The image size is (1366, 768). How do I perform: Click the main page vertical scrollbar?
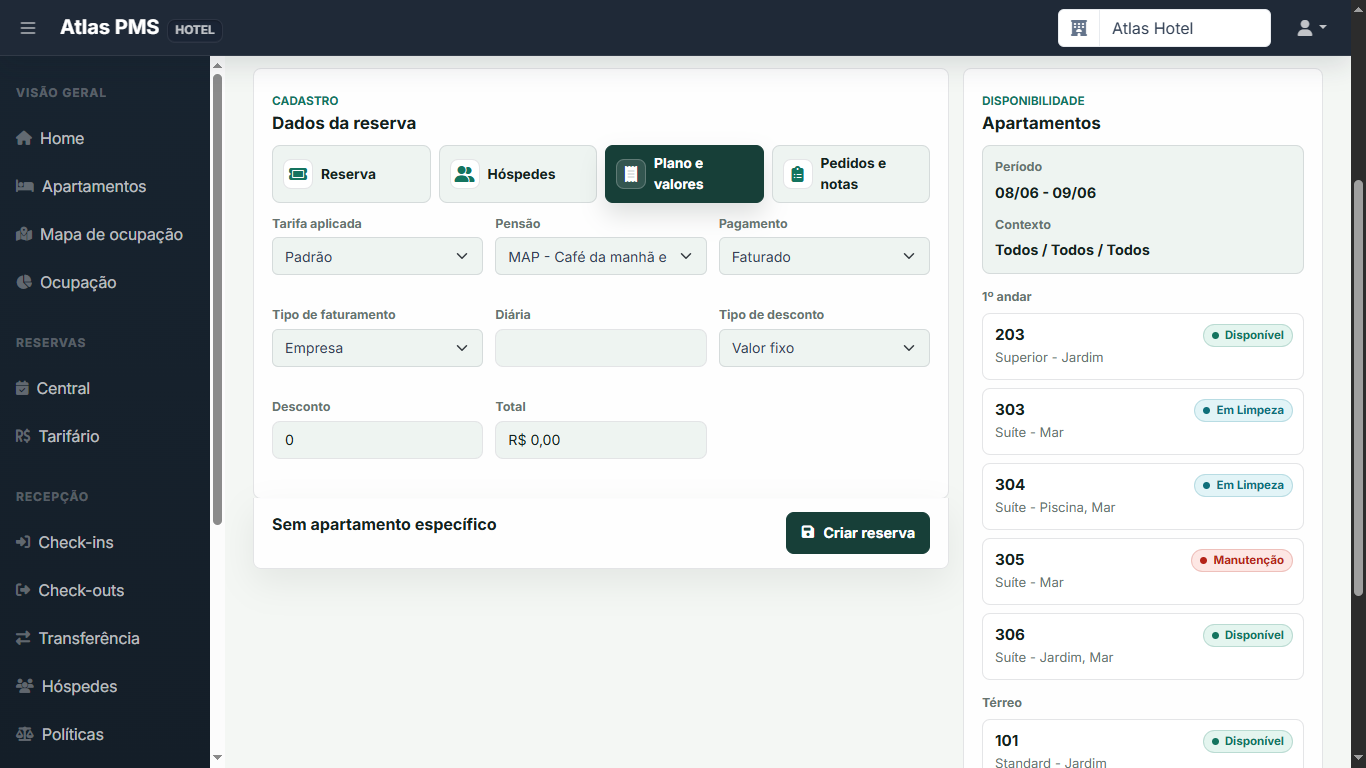pyautogui.click(x=1358, y=388)
